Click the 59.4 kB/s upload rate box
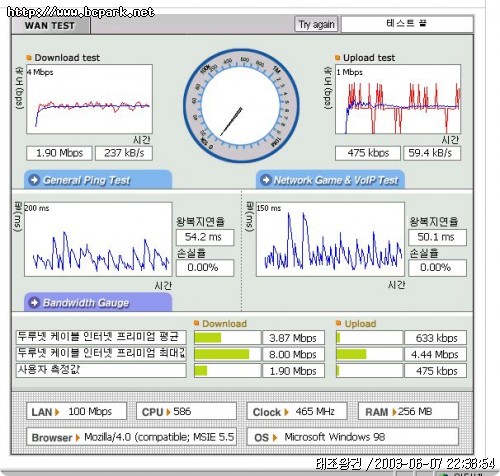The height and width of the screenshot is (476, 500). pyautogui.click(x=432, y=153)
